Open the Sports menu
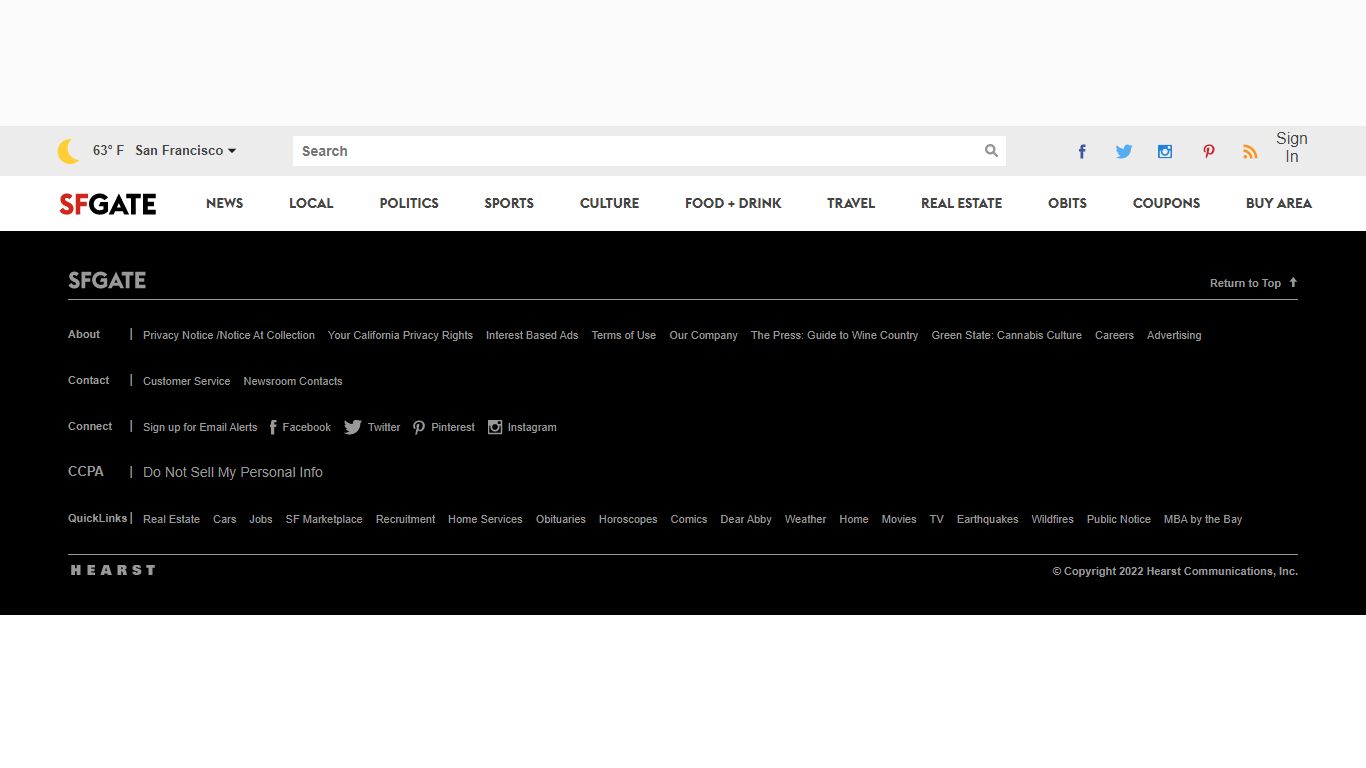1366x768 pixels. [509, 203]
